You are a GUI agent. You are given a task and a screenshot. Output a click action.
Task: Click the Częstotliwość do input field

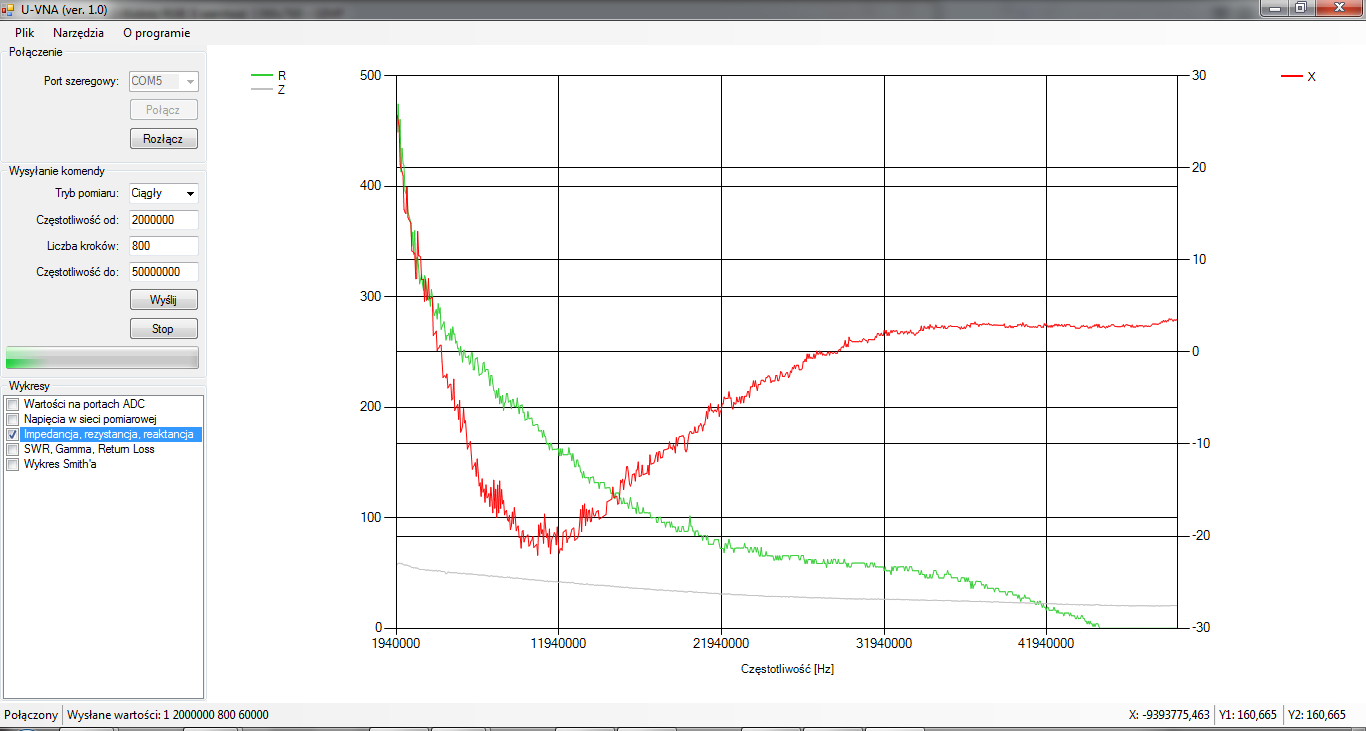click(x=163, y=272)
